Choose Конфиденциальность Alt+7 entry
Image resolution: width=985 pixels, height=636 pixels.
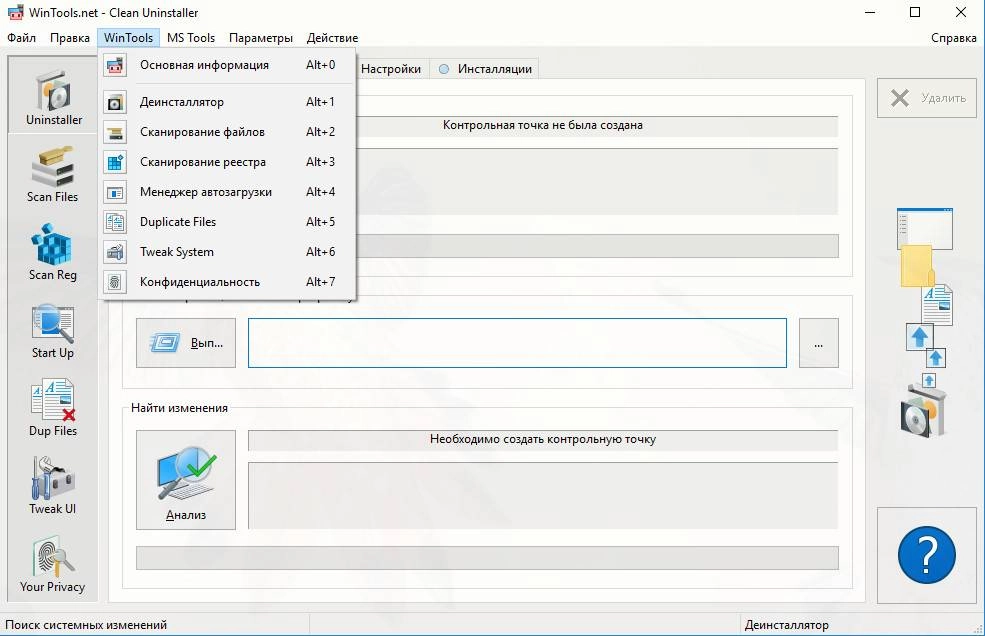click(227, 282)
